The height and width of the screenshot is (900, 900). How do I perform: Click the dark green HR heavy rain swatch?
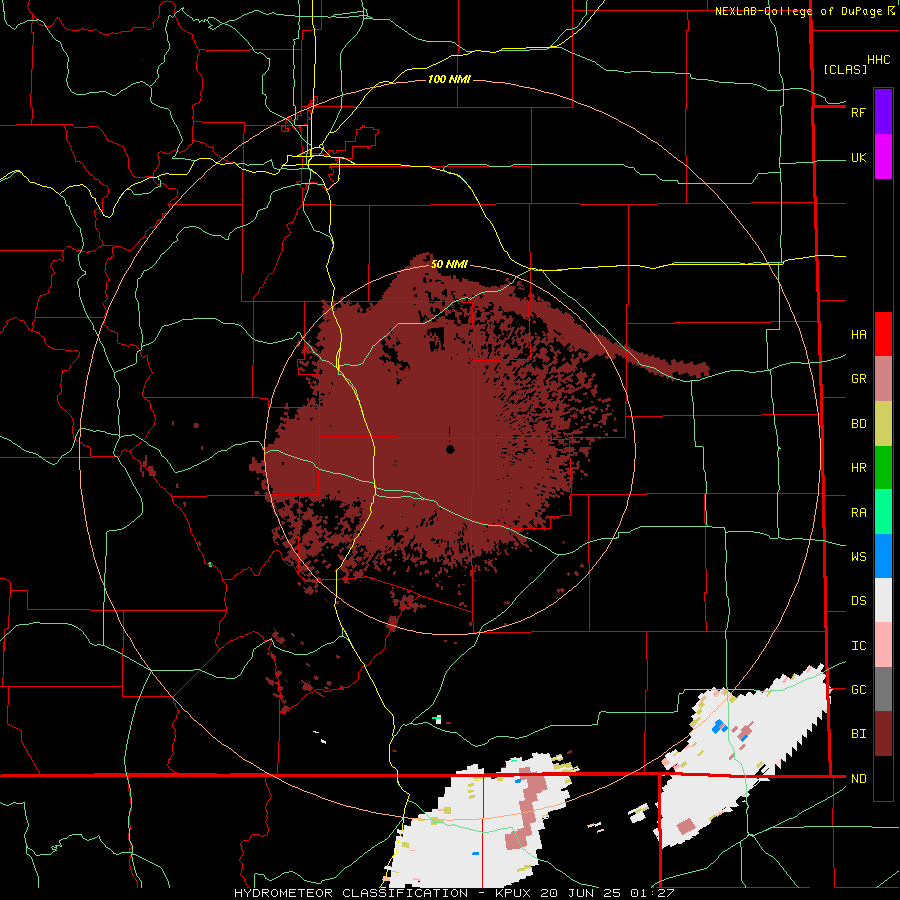tap(883, 467)
